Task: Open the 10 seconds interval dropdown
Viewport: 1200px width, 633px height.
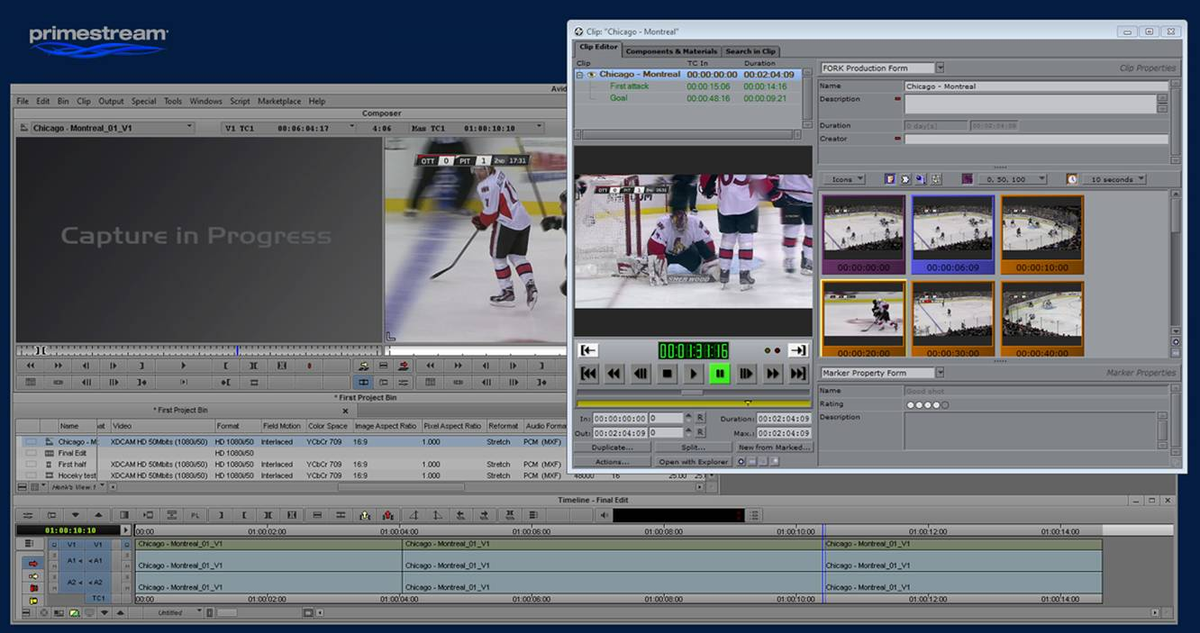Action: (x=1139, y=179)
